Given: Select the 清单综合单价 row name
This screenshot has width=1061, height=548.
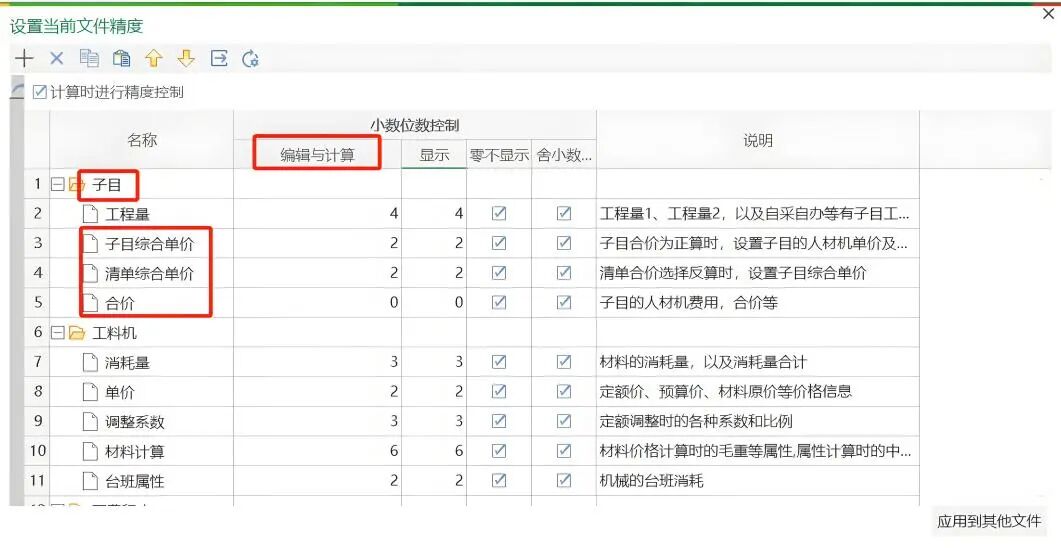Looking at the screenshot, I should 150,274.
